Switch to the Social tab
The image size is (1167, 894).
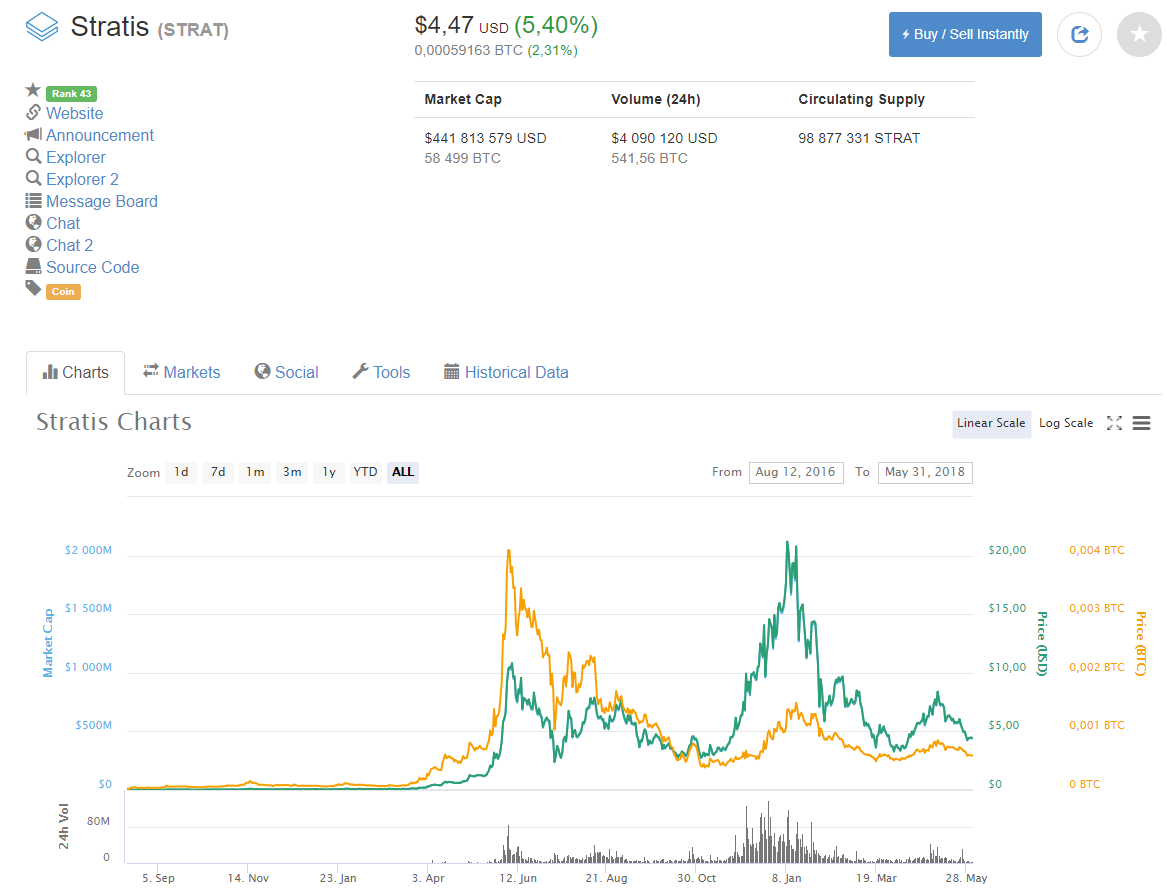coord(287,372)
